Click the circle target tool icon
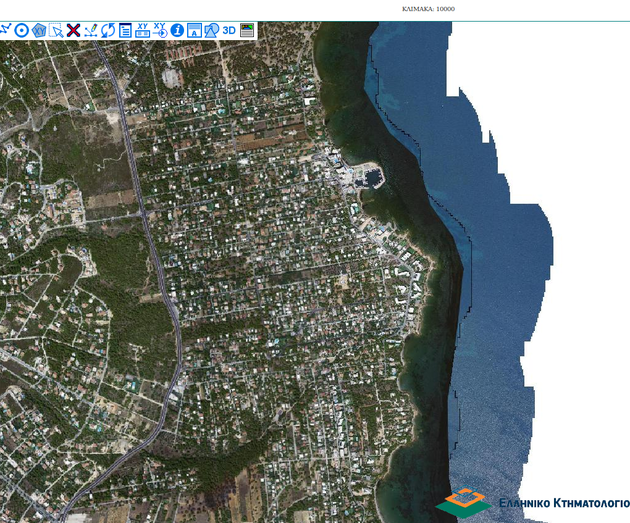The image size is (630, 523). coord(22,31)
